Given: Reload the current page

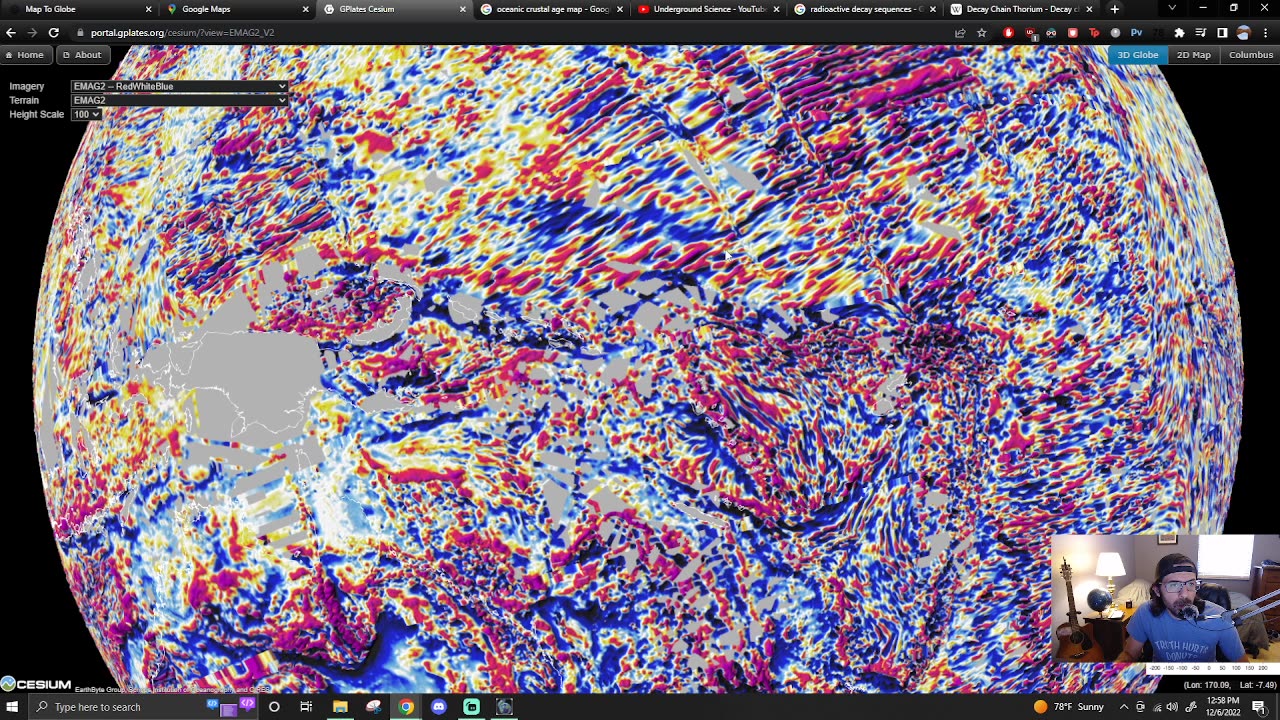Looking at the screenshot, I should coord(54,33).
